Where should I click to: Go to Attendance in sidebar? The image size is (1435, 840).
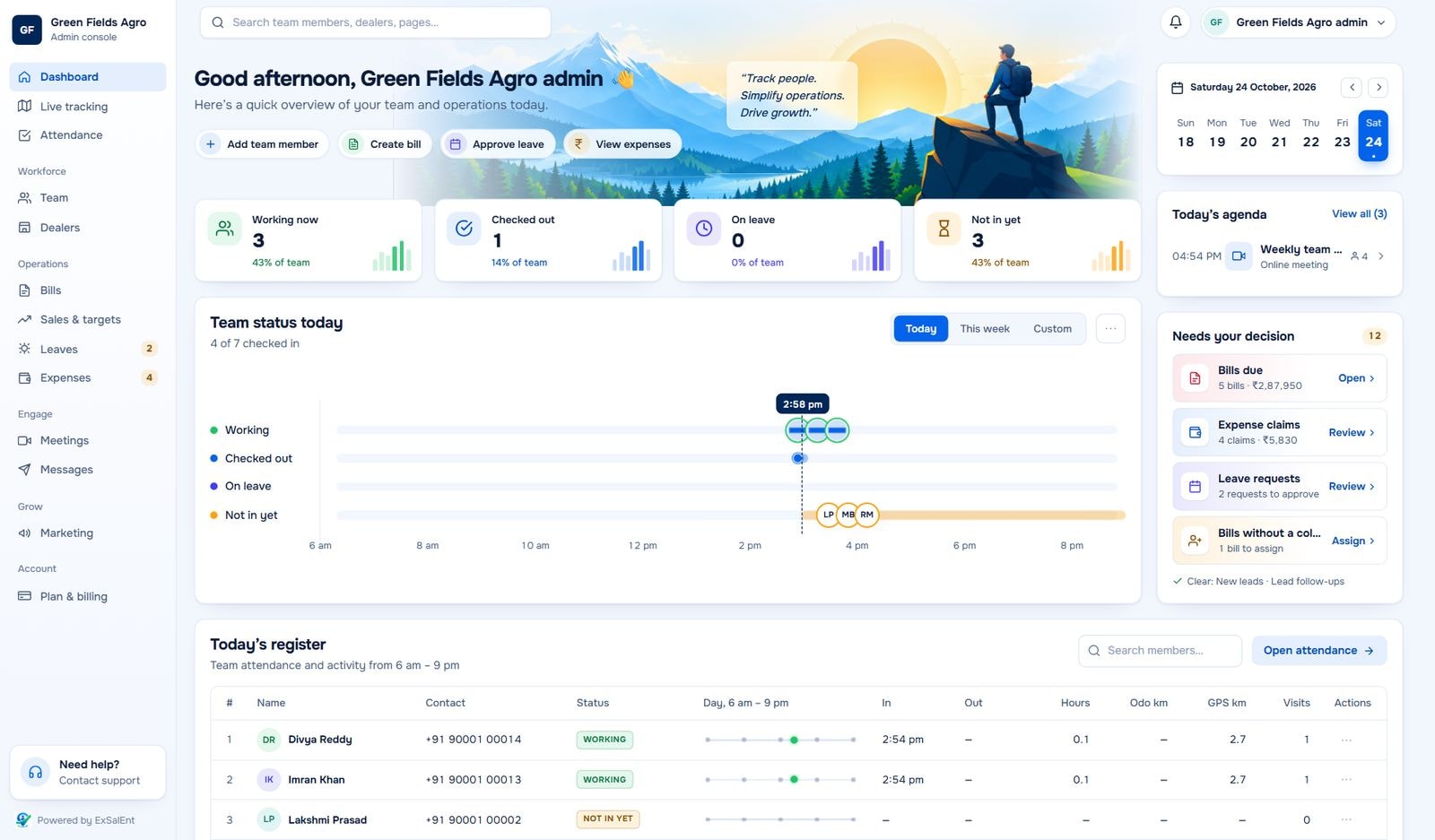pyautogui.click(x=88, y=135)
